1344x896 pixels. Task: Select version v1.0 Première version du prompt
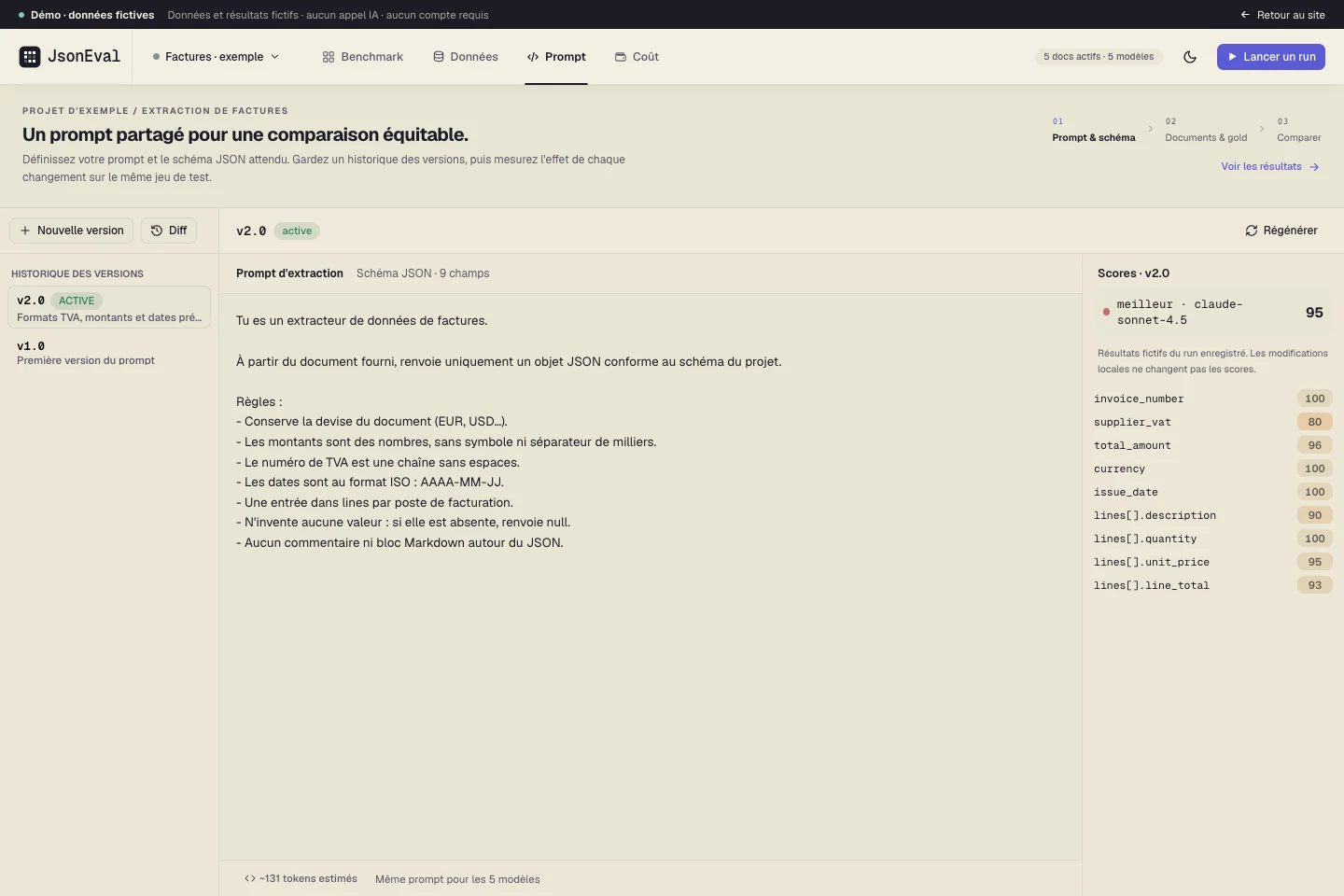coord(109,353)
